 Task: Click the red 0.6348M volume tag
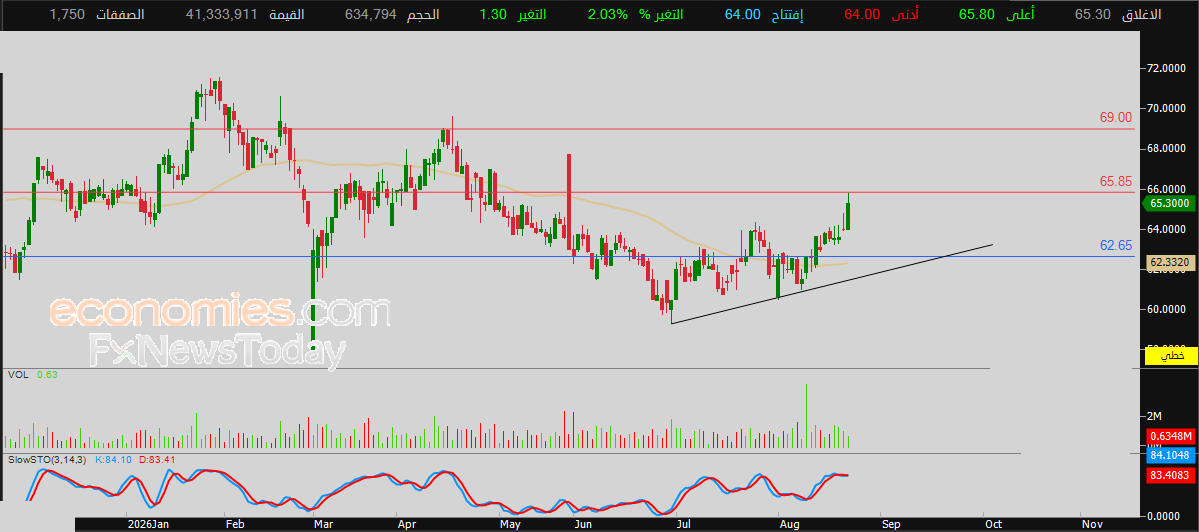pos(1171,436)
